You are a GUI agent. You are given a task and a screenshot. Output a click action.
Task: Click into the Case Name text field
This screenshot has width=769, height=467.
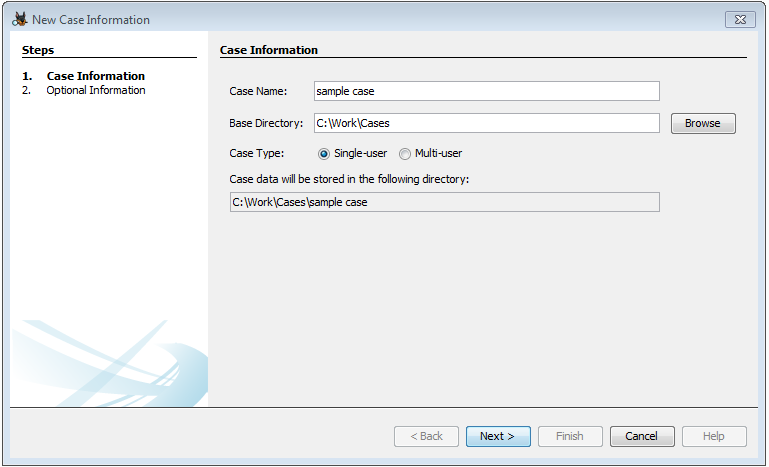(486, 91)
